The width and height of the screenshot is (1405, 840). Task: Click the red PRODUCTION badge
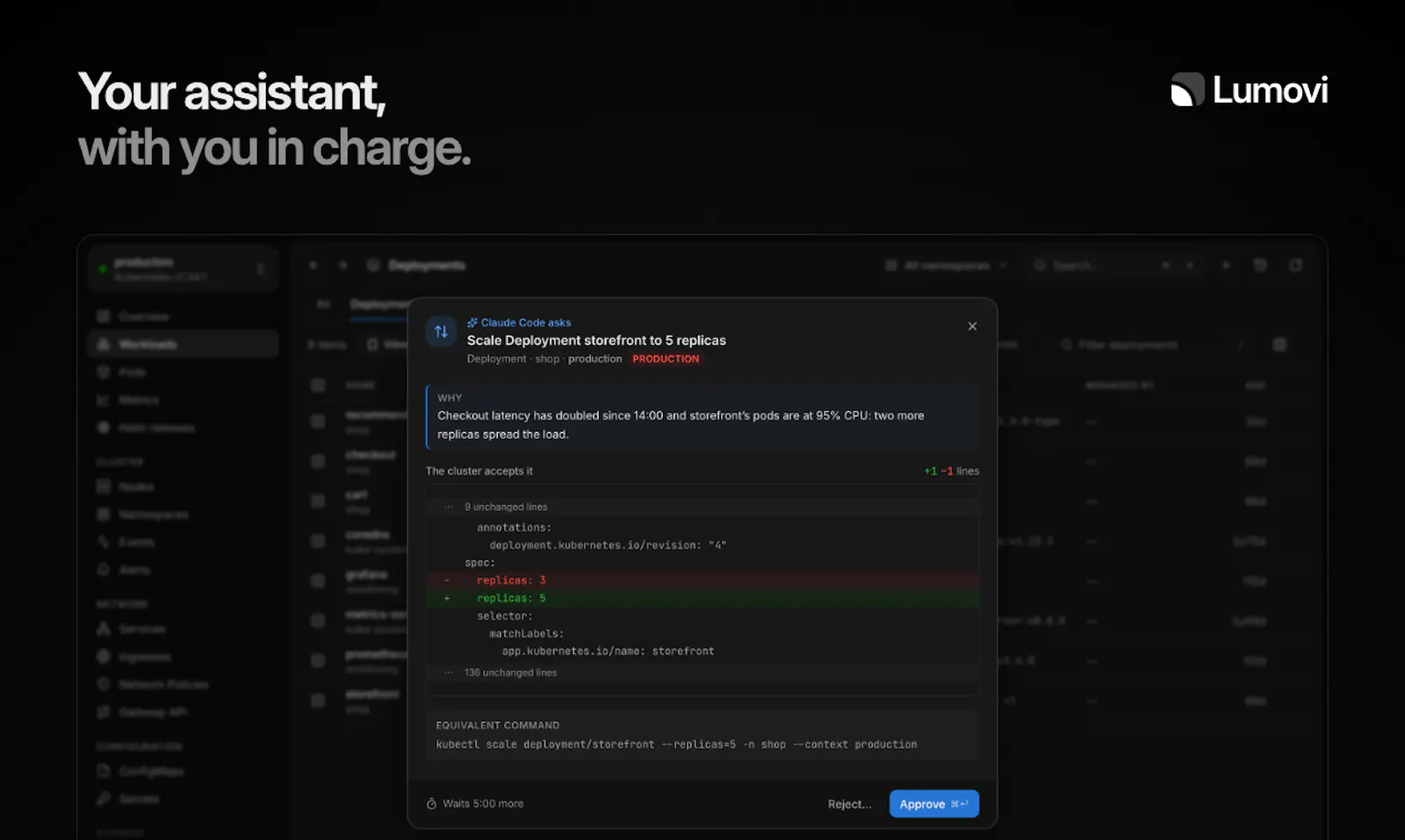coord(666,359)
